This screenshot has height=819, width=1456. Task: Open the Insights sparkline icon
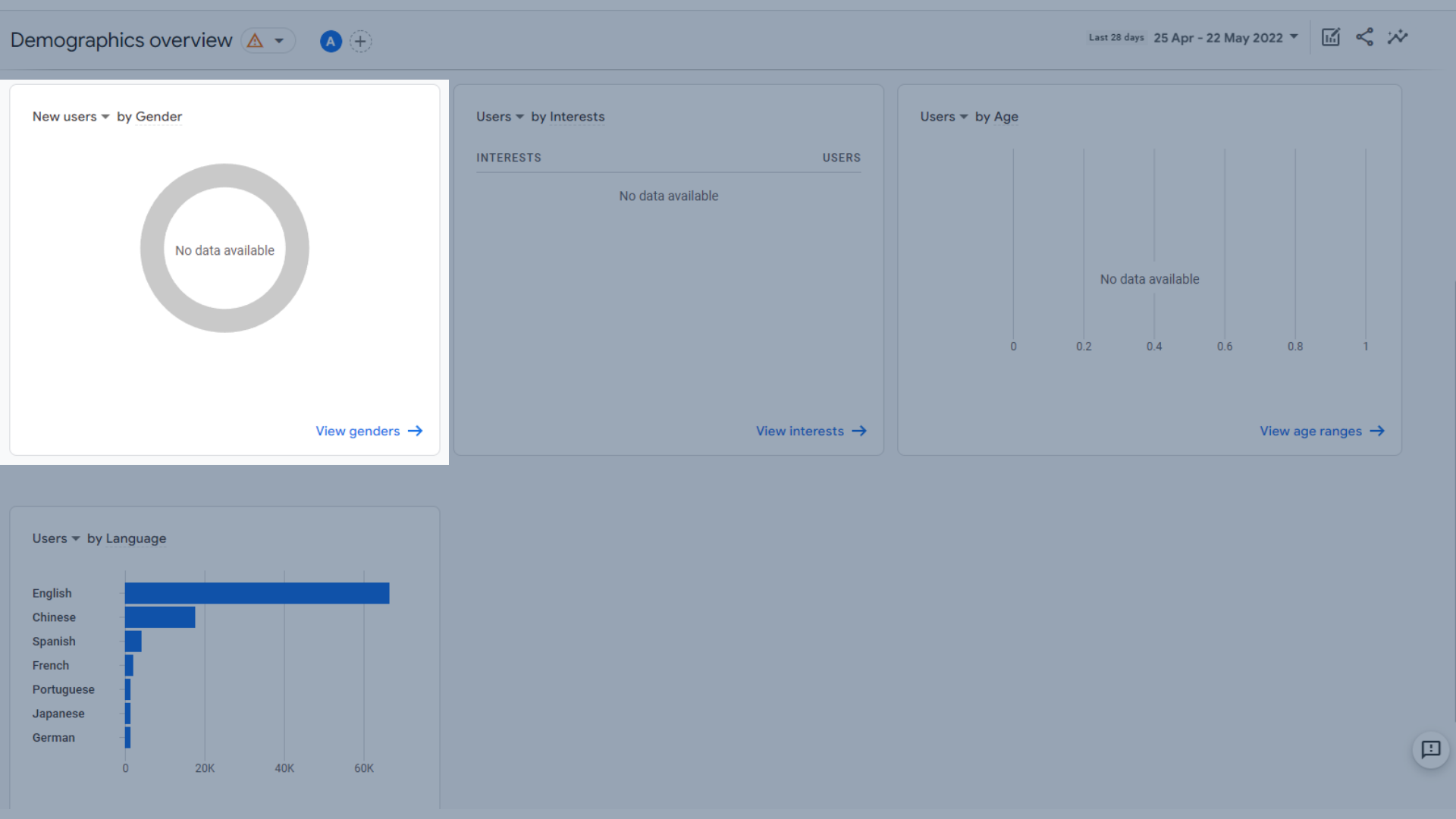pos(1398,37)
